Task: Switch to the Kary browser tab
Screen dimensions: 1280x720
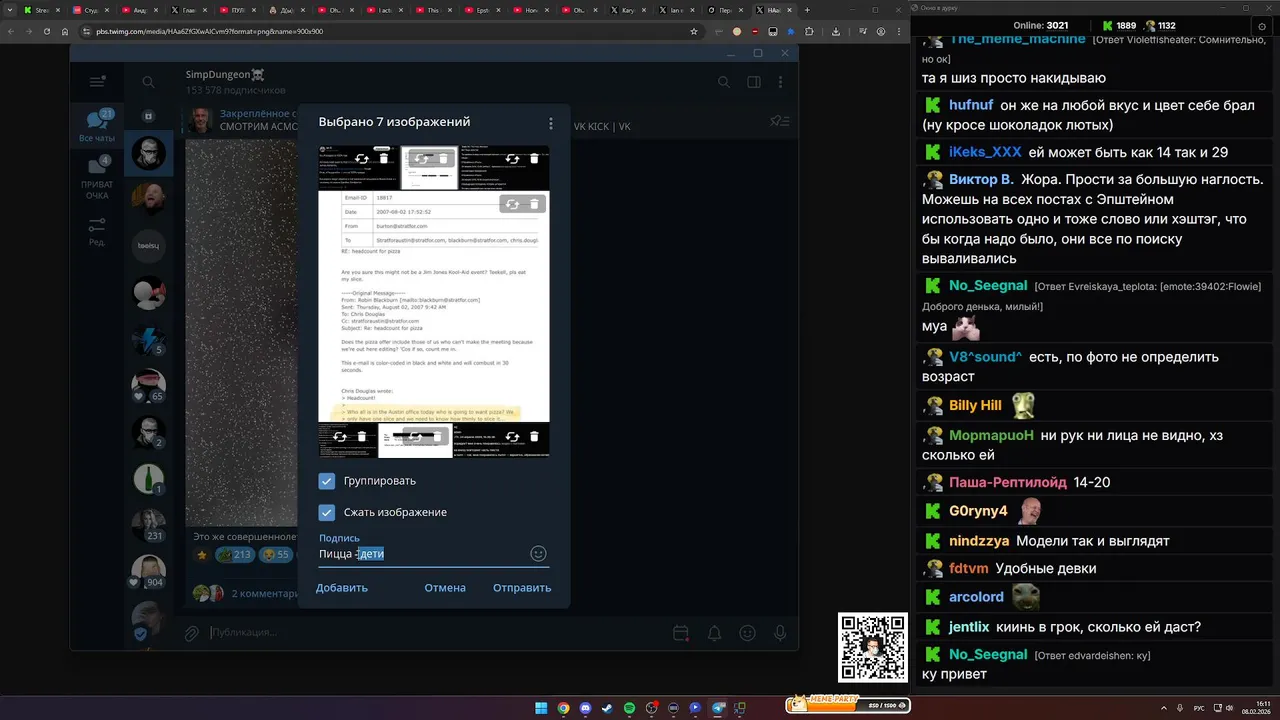Action: click(629, 10)
